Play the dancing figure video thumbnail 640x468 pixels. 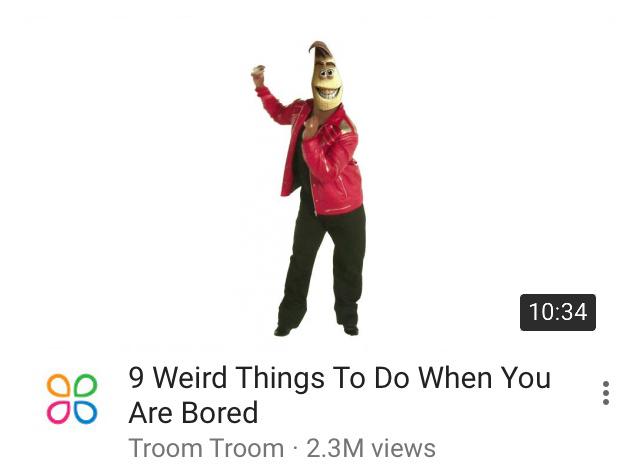click(320, 180)
